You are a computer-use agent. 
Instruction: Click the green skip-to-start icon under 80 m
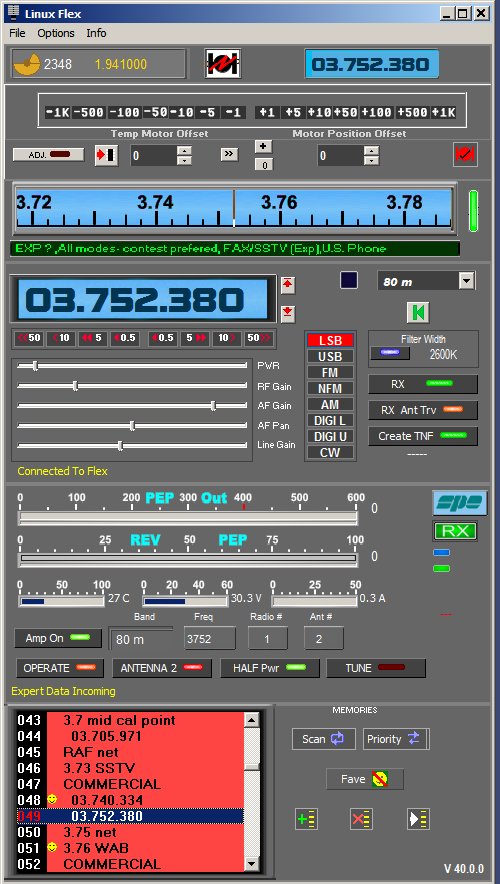[x=418, y=312]
